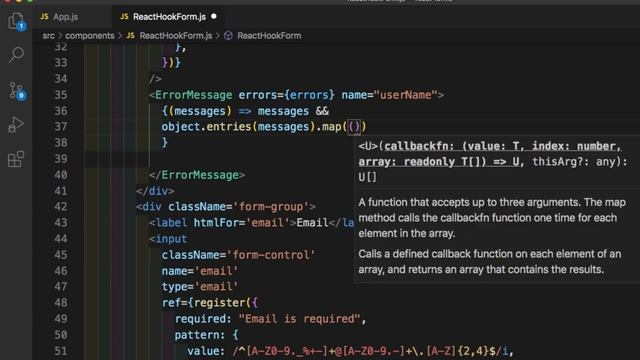Click name='email' on line 46
Screen dimensions: 640x360
(200, 271)
